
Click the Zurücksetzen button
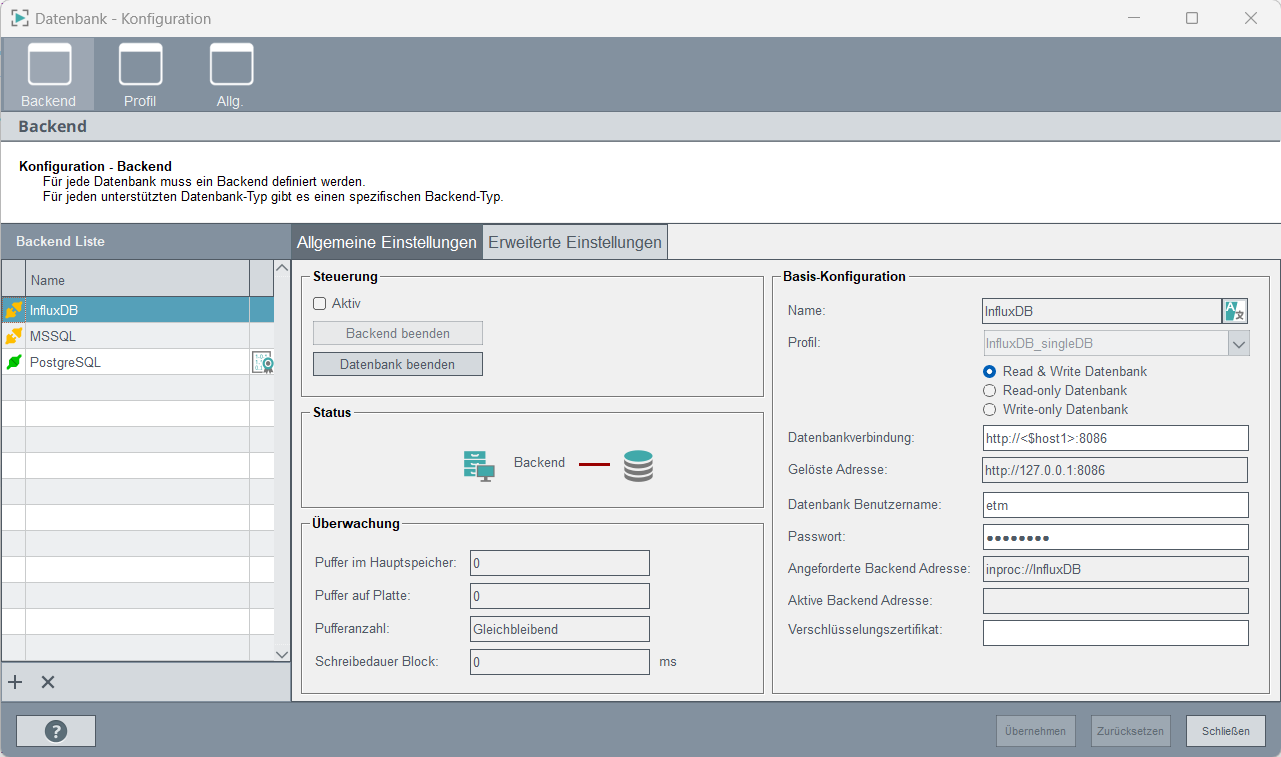(1130, 731)
